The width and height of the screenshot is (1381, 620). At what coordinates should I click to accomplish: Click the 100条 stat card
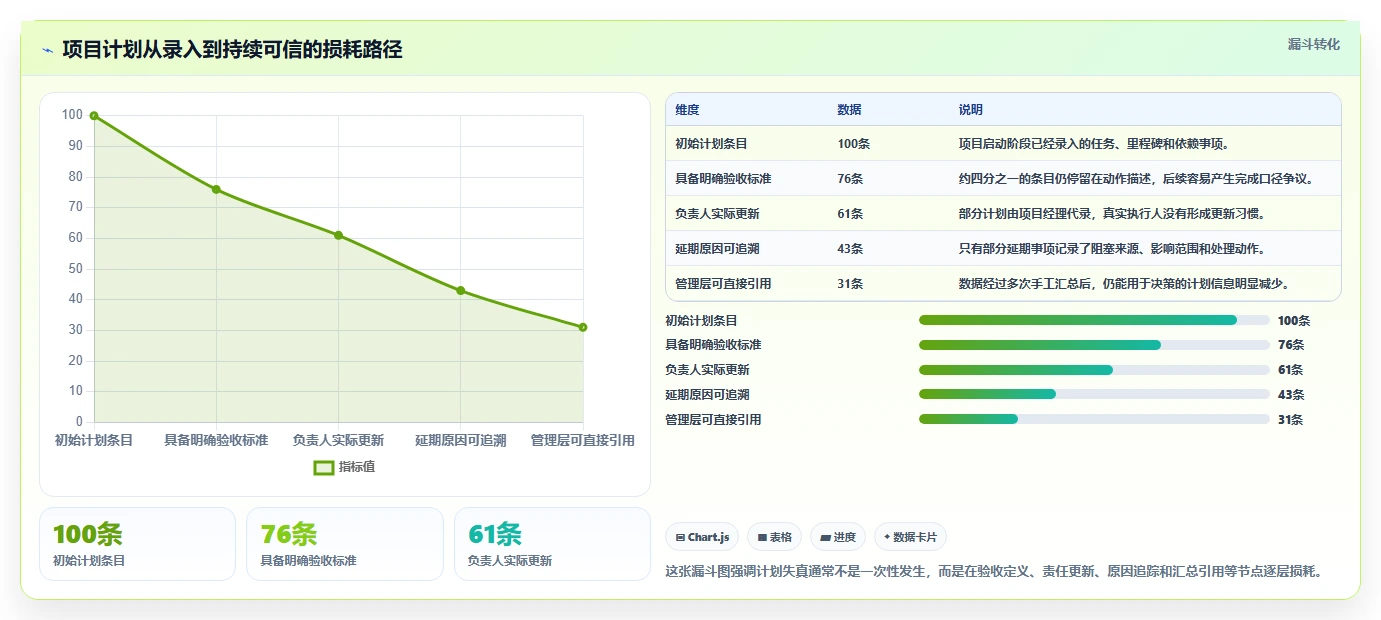click(137, 544)
